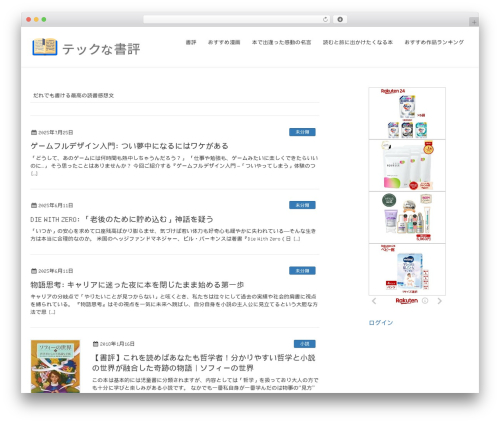Open DIE WITH ZERO article title
Viewport: 500px width, 423px height.
tap(122, 219)
